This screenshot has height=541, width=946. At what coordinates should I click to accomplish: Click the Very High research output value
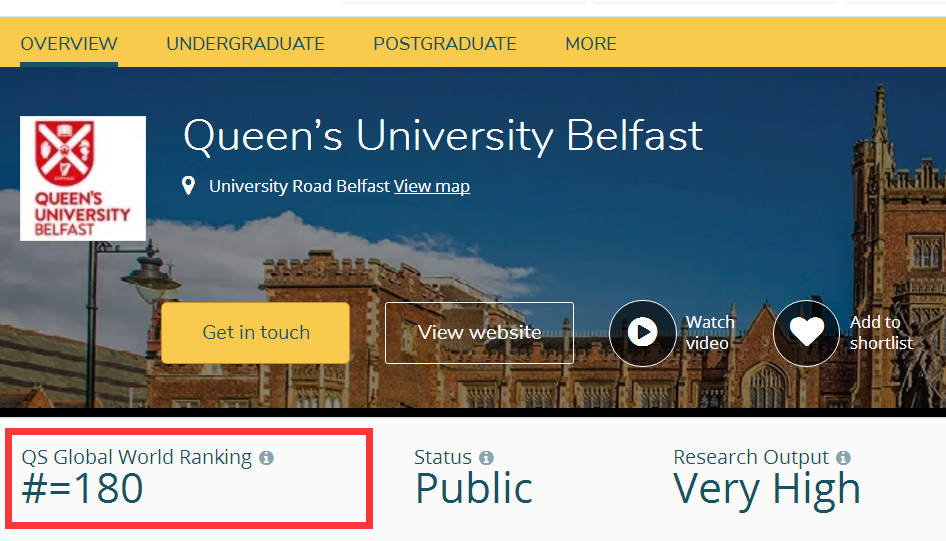[x=767, y=490]
